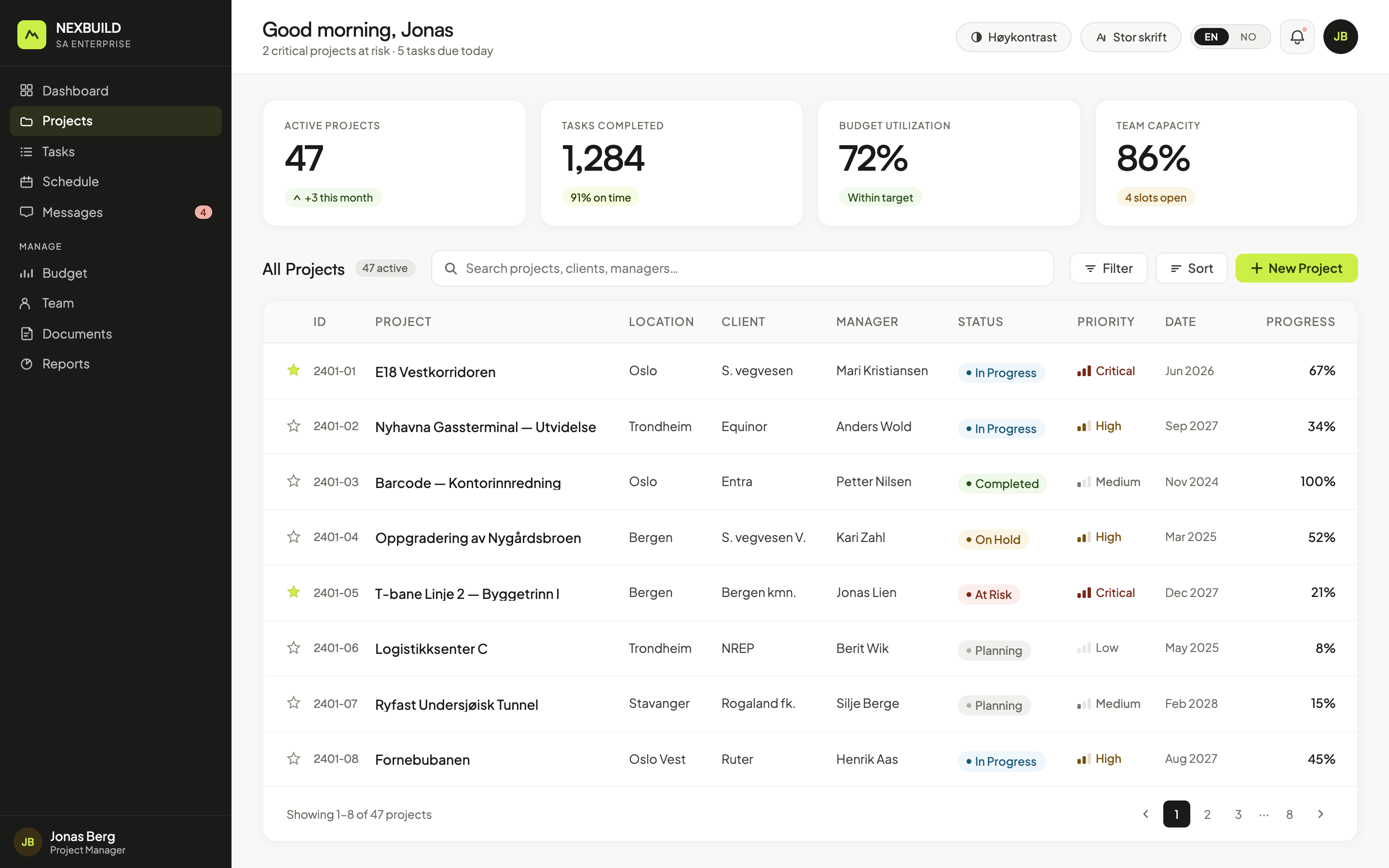
Task: Click the Budget bar chart icon
Action: coord(27,273)
